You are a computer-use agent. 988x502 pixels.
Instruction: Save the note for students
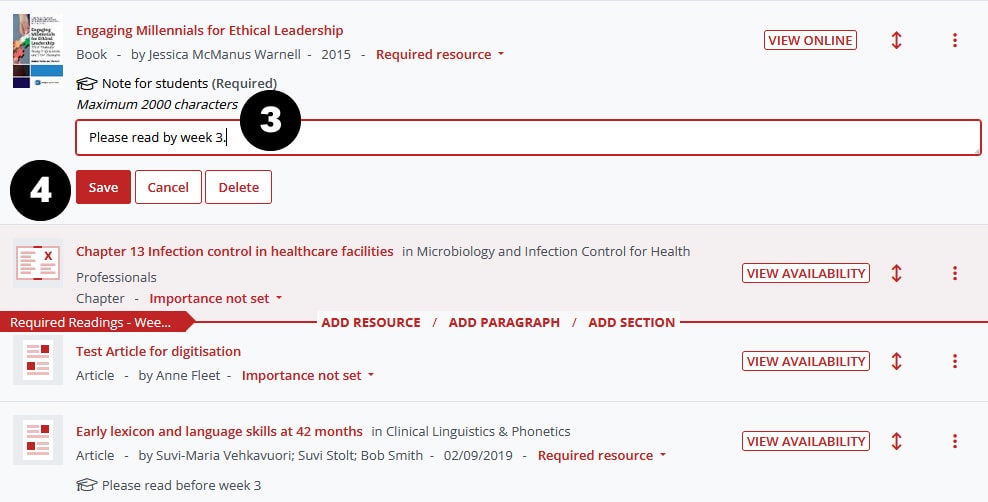[x=103, y=187]
